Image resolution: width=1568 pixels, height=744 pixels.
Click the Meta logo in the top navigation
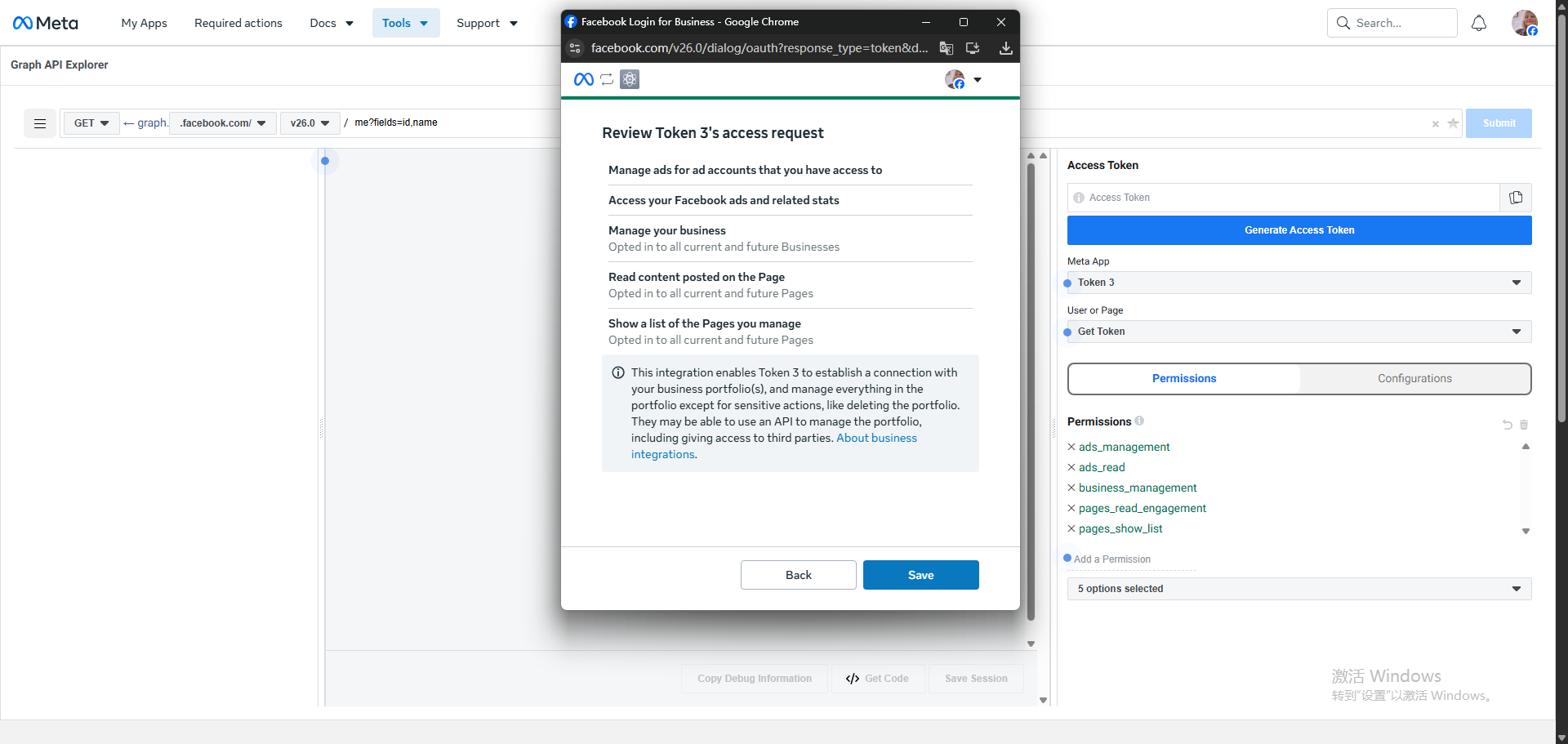pyautogui.click(x=46, y=23)
